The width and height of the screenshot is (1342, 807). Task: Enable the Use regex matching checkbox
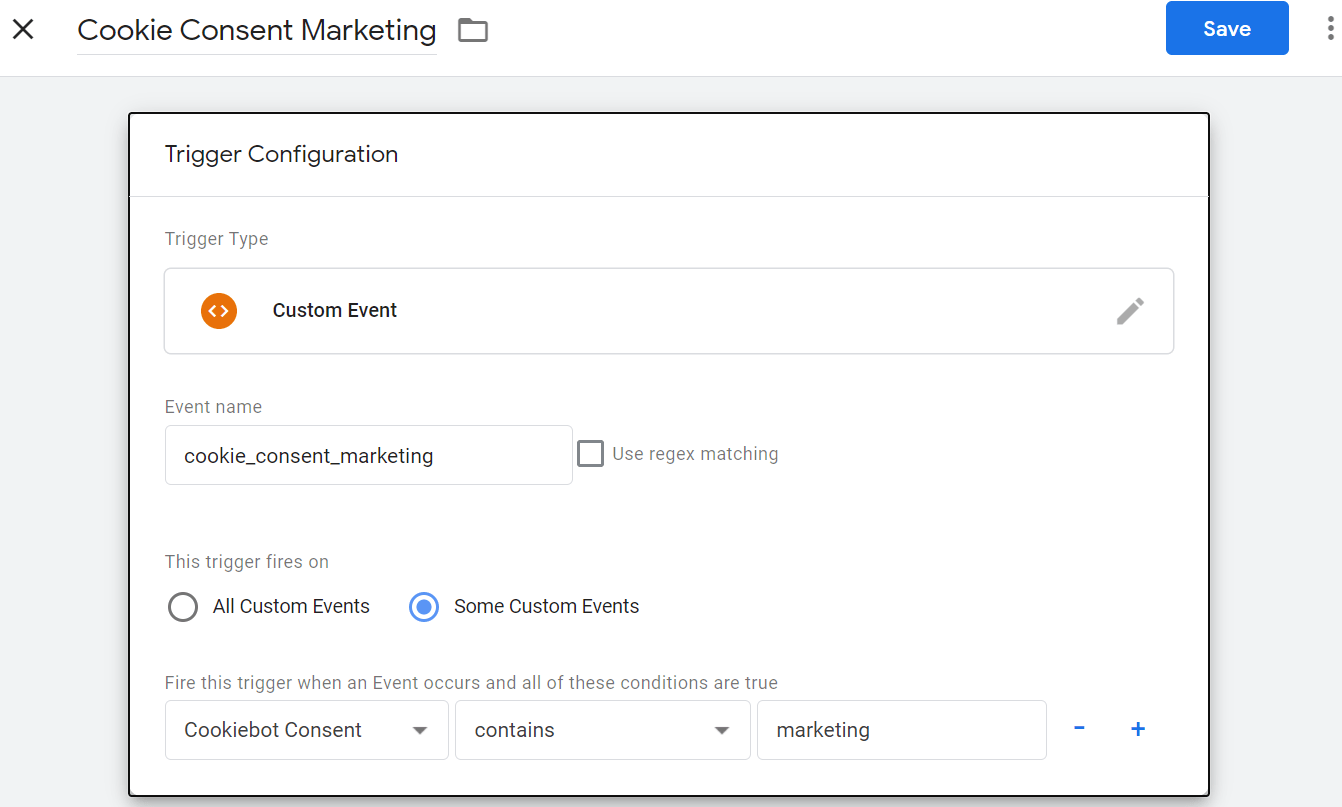pos(590,453)
